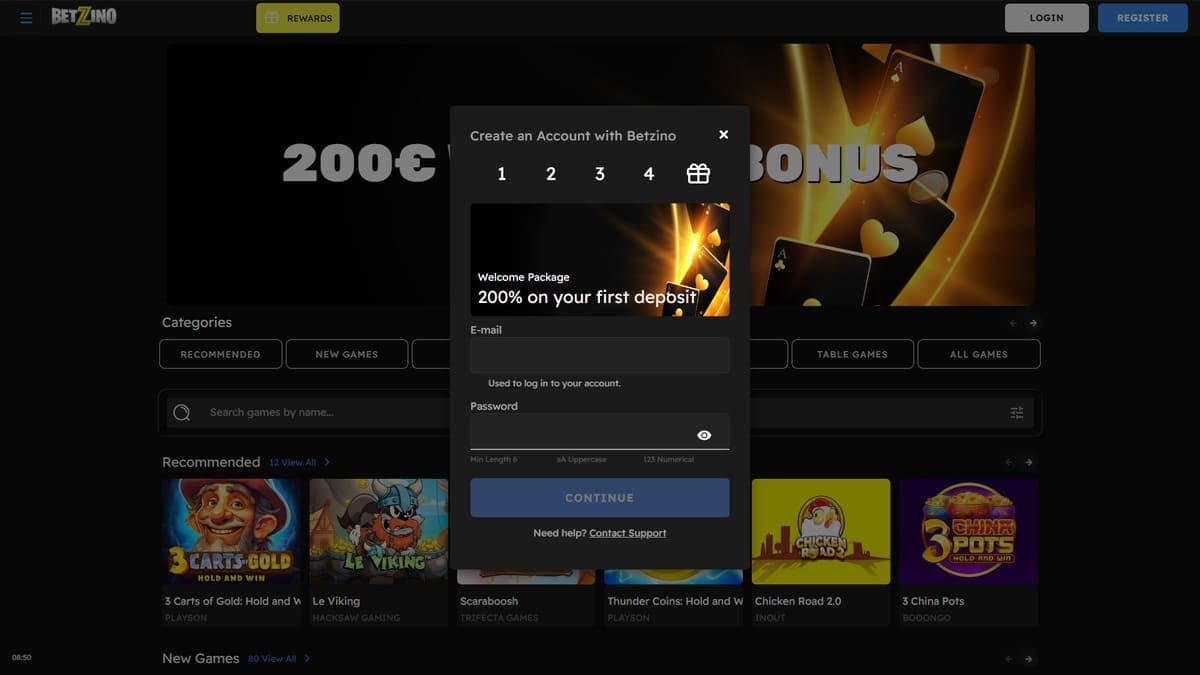Click the search magnifier icon
Viewport: 1200px width, 675px height.
click(182, 412)
